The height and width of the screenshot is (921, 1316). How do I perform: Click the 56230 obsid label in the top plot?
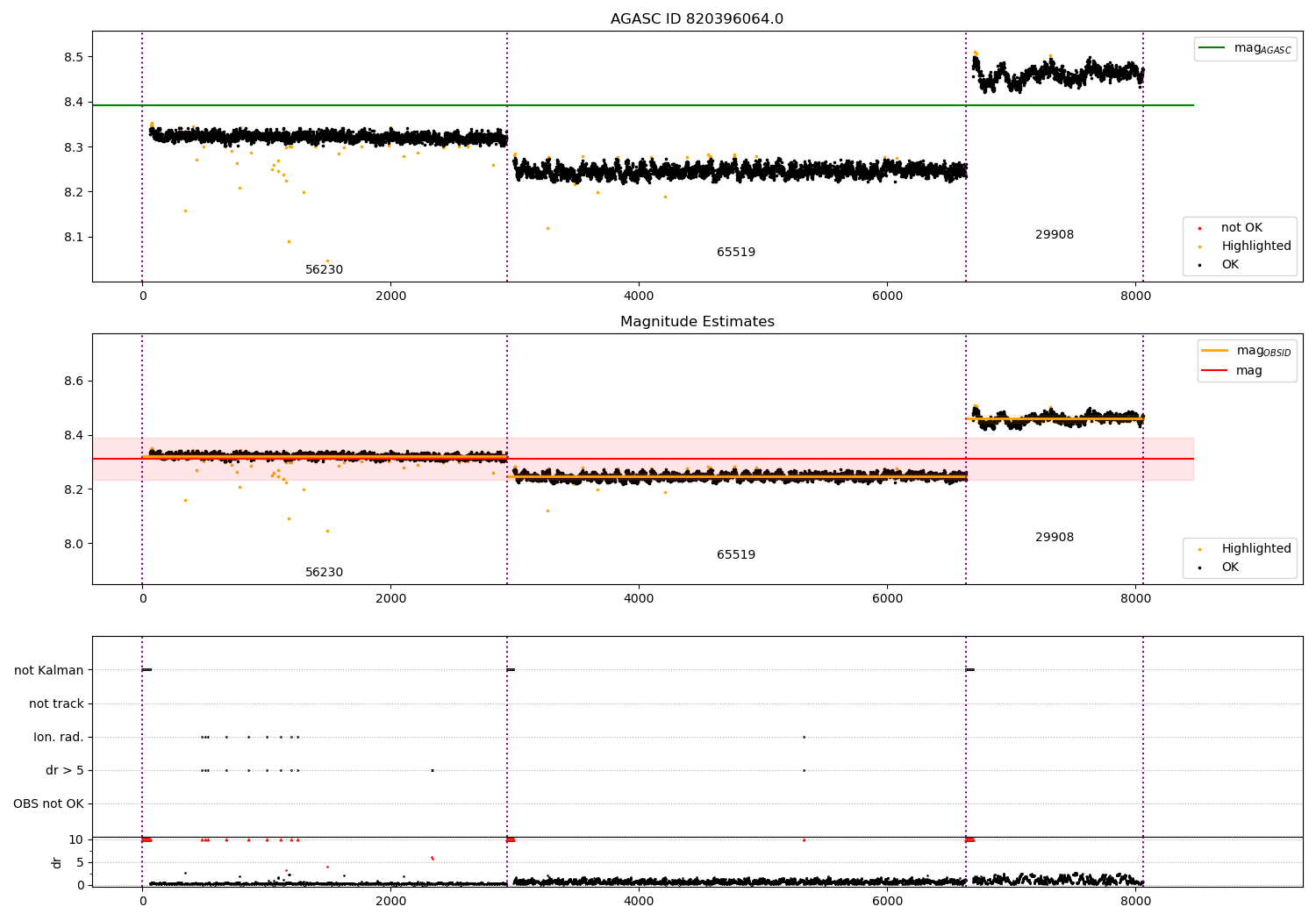tap(324, 270)
